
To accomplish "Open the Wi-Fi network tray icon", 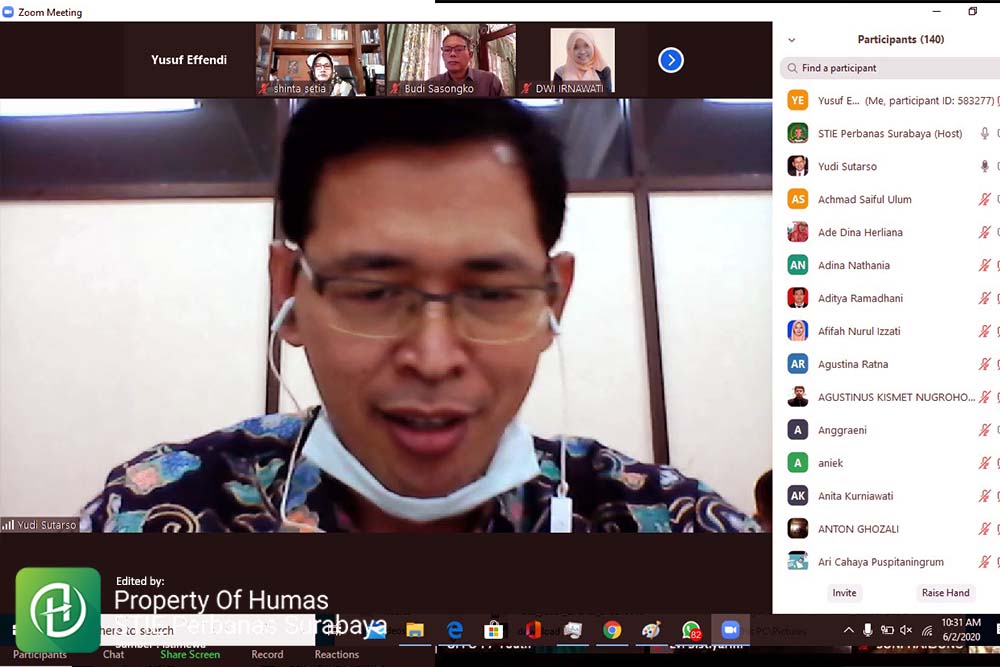I will click(x=927, y=631).
